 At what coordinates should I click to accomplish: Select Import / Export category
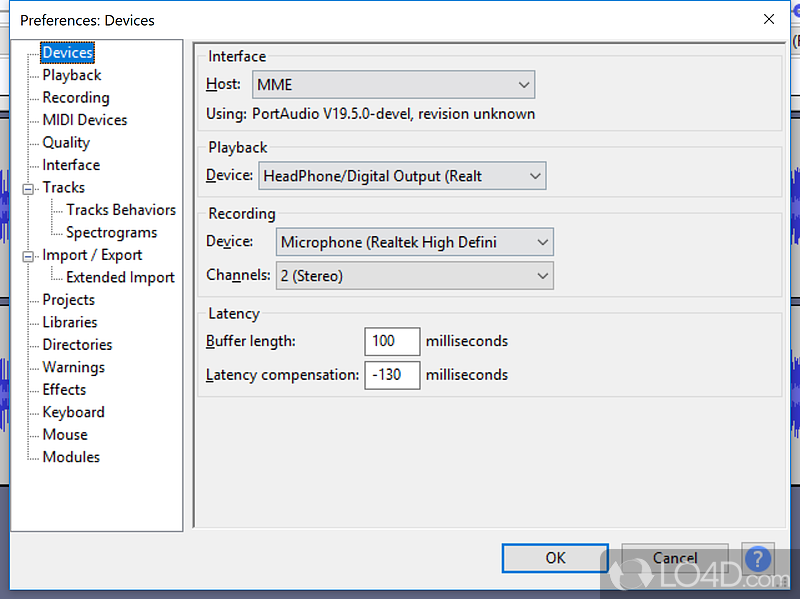point(92,255)
